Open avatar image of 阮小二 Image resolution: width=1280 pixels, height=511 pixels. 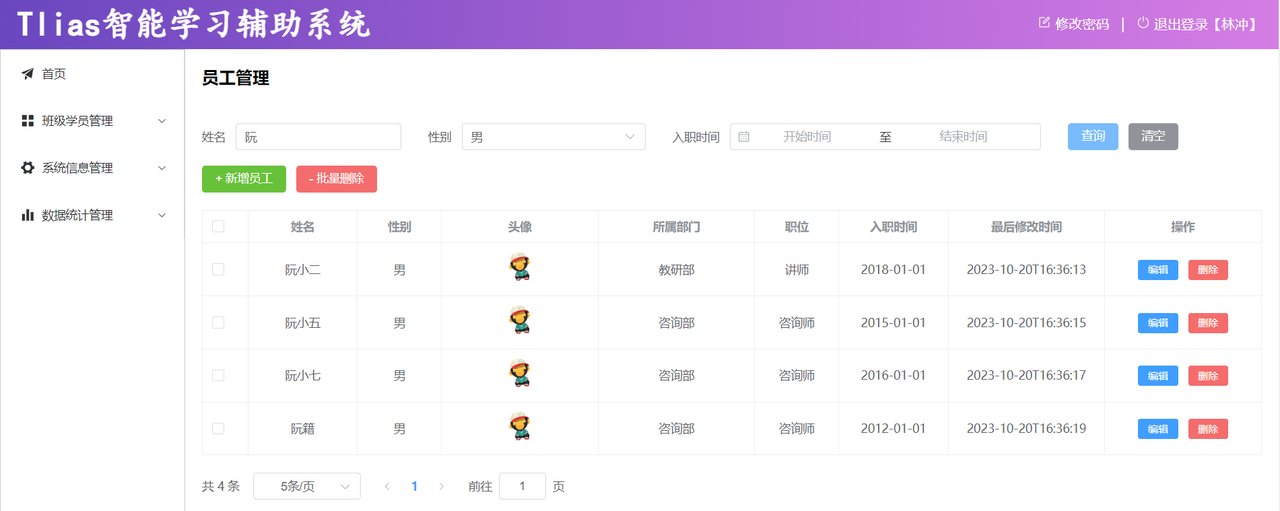(x=519, y=268)
